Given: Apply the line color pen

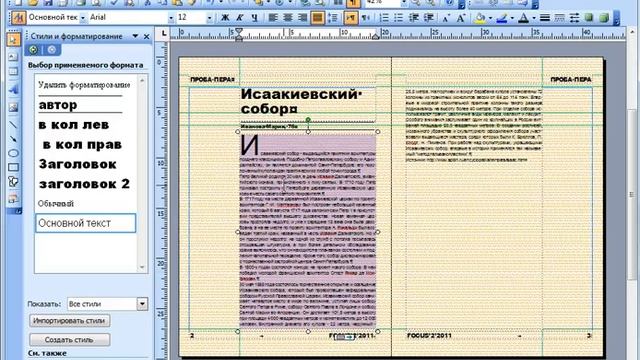Looking at the screenshot, I should [502, 18].
